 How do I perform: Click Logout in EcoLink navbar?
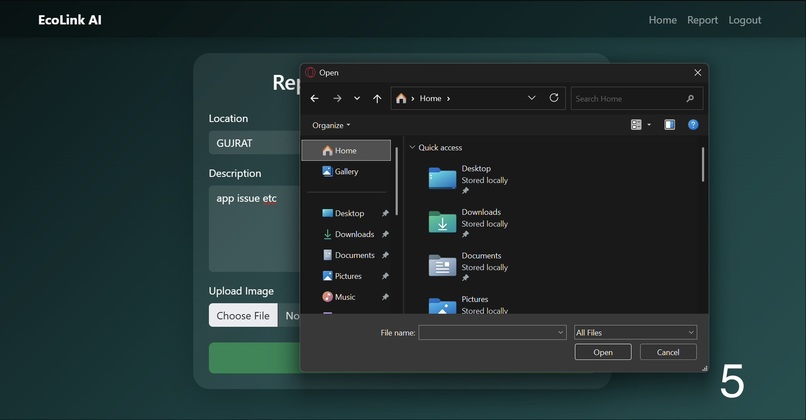point(744,20)
